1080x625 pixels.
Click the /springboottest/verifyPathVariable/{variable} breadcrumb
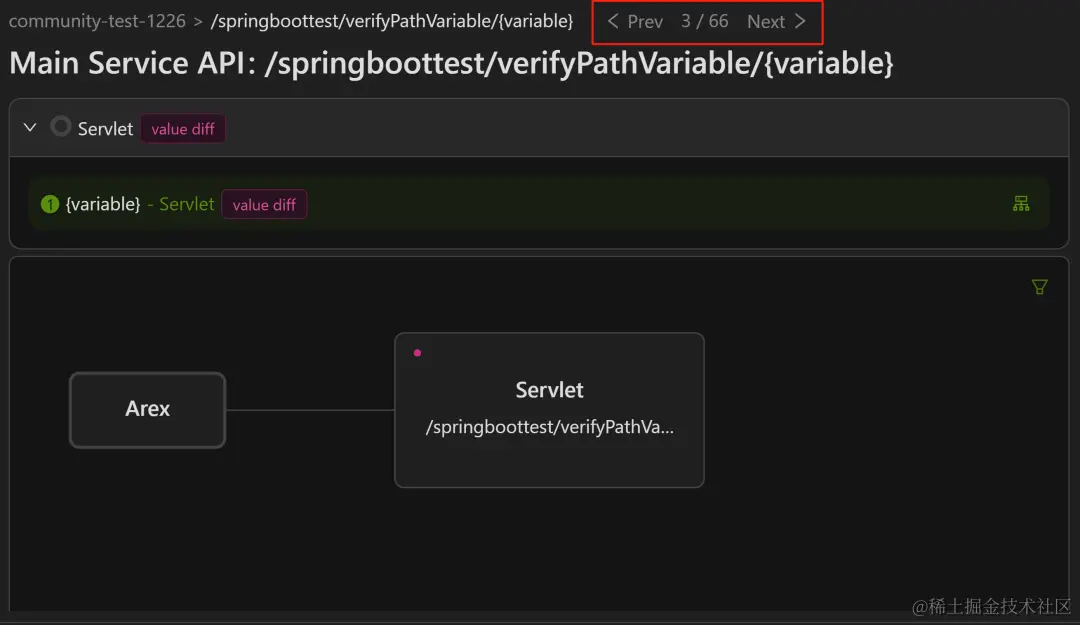(x=392, y=21)
